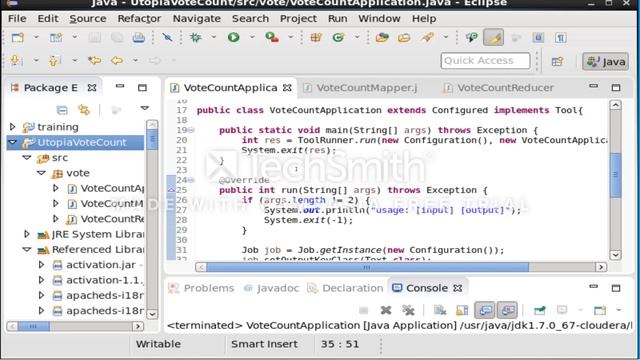Click the Open Perspective icon

[x=557, y=61]
